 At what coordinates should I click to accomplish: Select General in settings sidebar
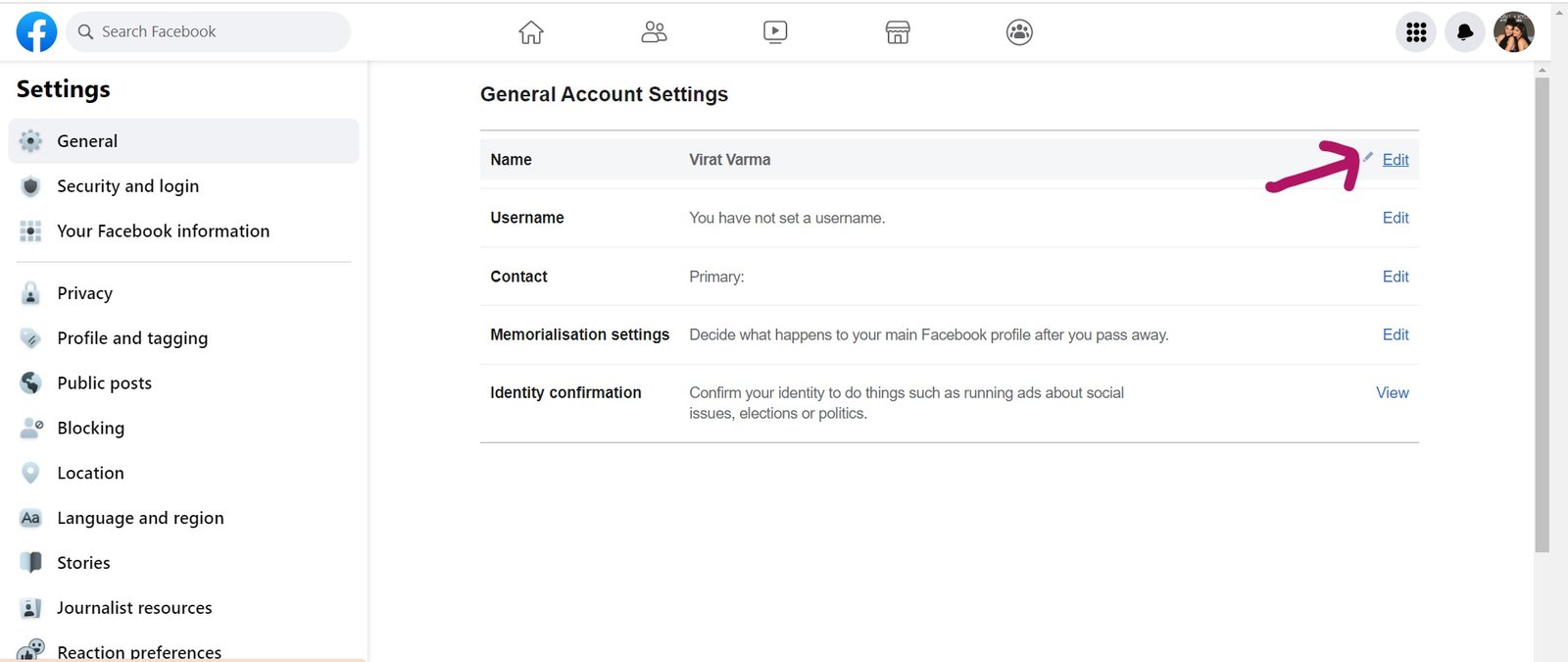184,141
